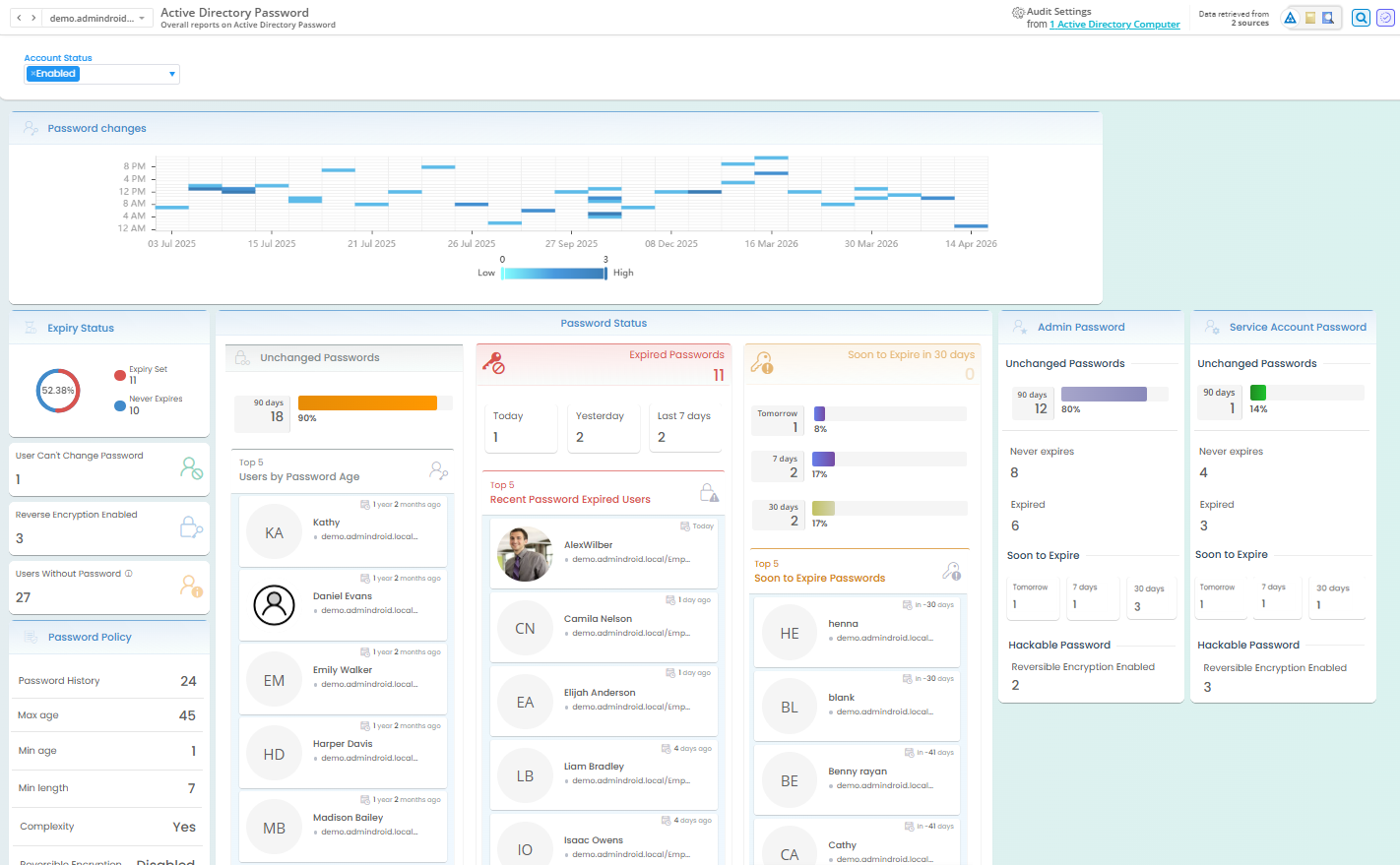Adjust the heatmap Low-High color range slider
Screen dimensions: 1400x865
(554, 274)
